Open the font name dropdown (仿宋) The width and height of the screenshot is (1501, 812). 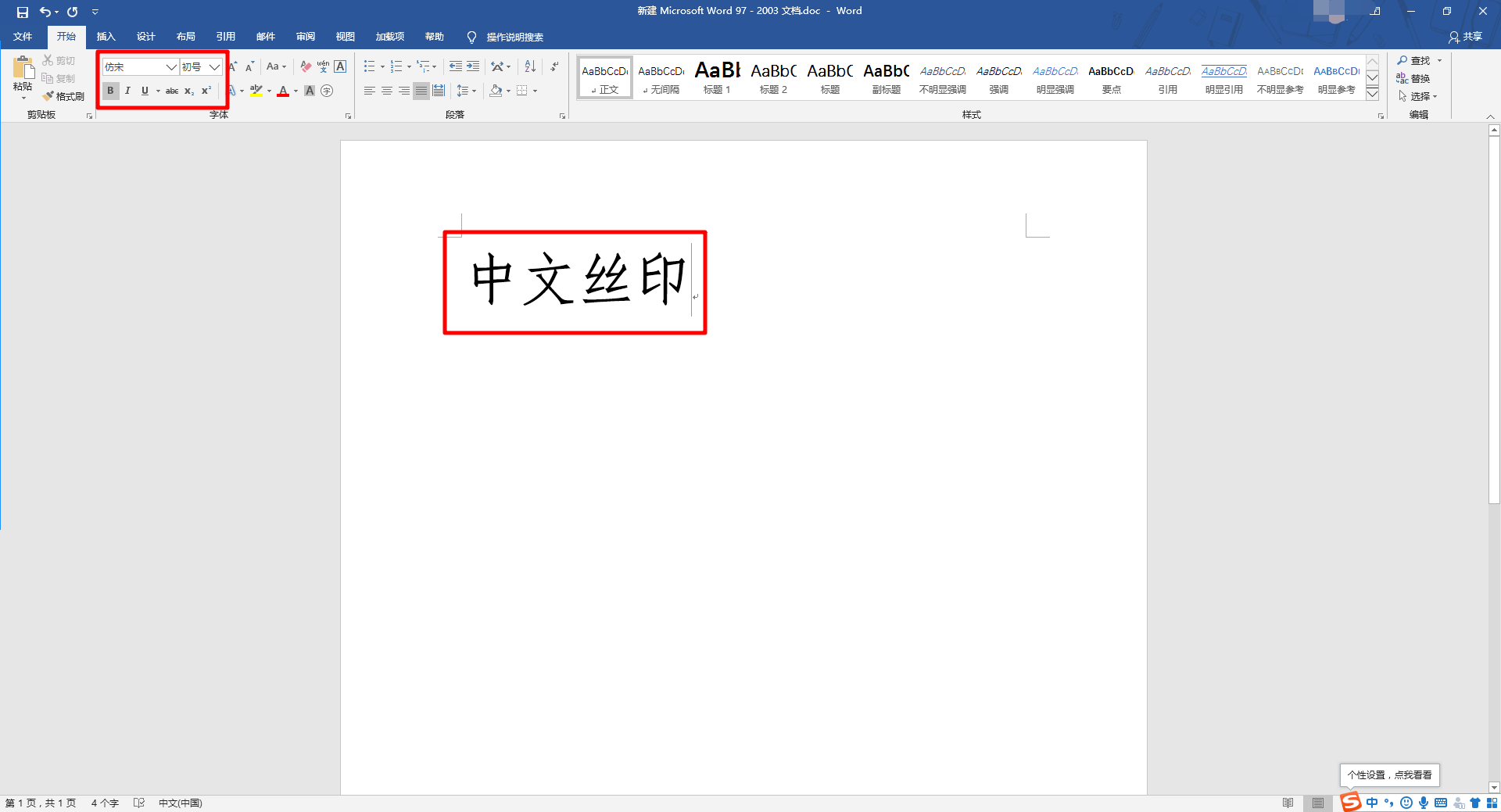point(171,67)
